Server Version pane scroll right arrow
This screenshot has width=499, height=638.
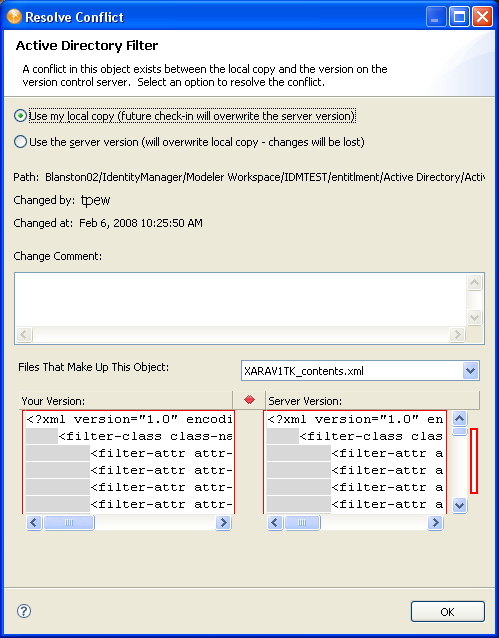[x=436, y=522]
